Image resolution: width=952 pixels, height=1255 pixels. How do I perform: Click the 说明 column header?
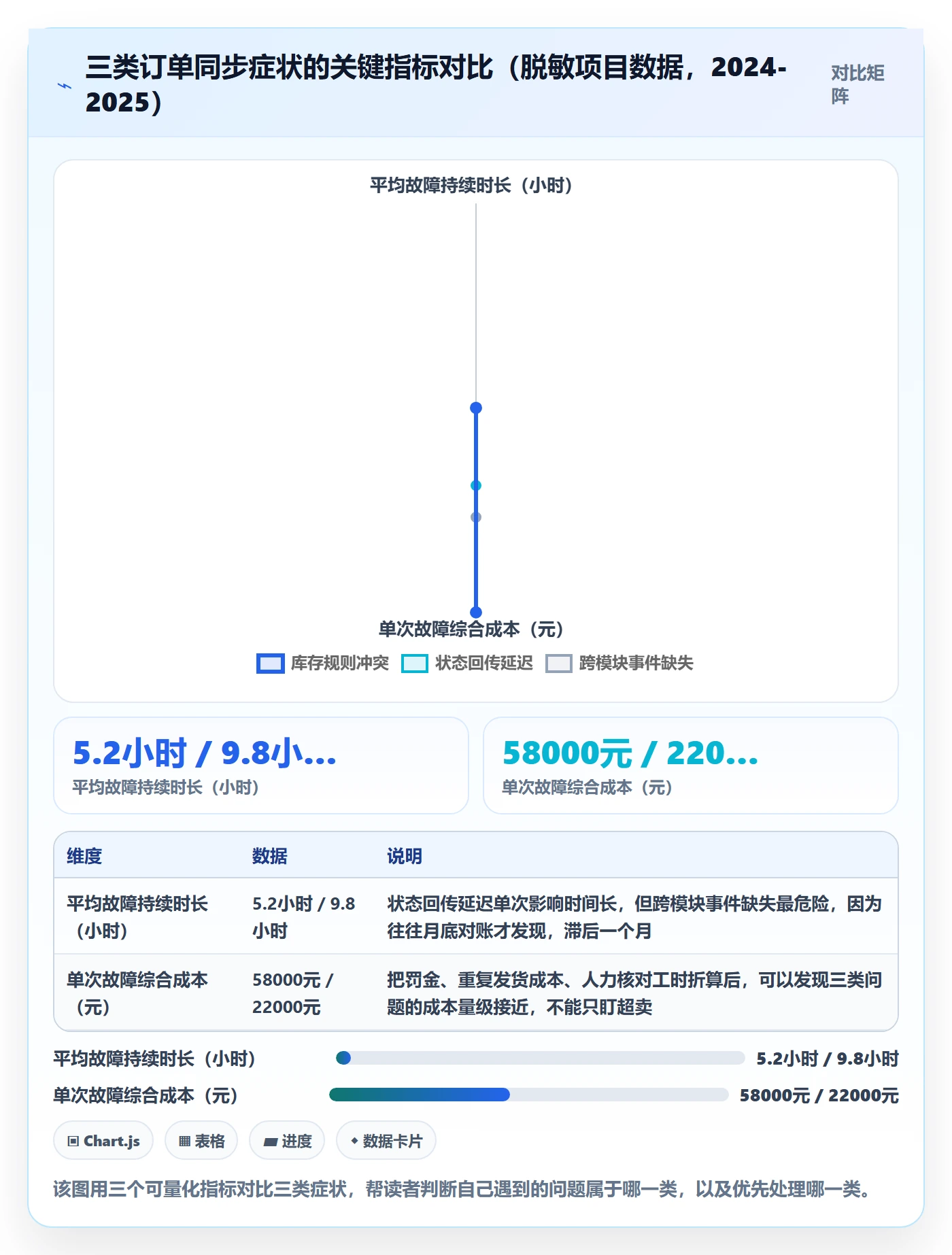pyautogui.click(x=405, y=856)
